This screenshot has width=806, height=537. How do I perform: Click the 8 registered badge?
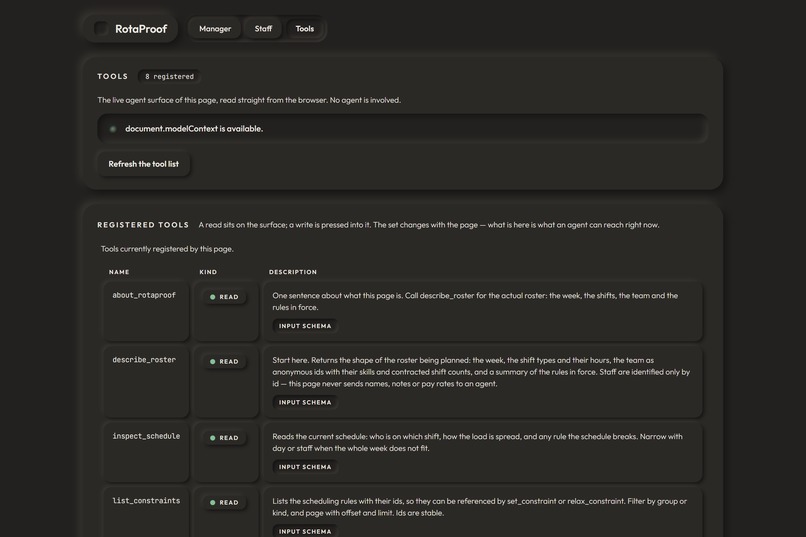[x=169, y=77]
